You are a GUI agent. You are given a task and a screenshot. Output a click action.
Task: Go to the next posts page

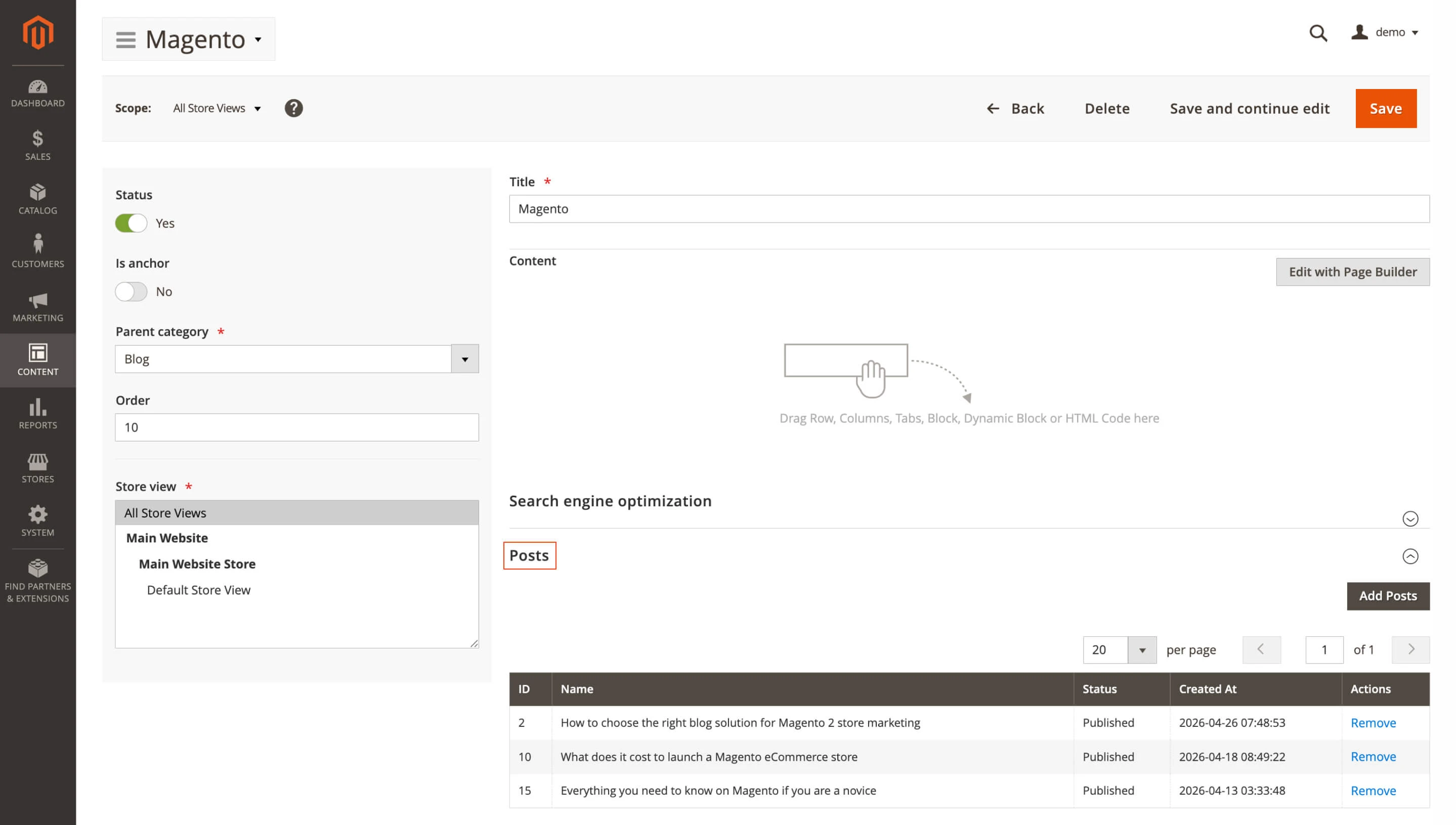(1410, 650)
